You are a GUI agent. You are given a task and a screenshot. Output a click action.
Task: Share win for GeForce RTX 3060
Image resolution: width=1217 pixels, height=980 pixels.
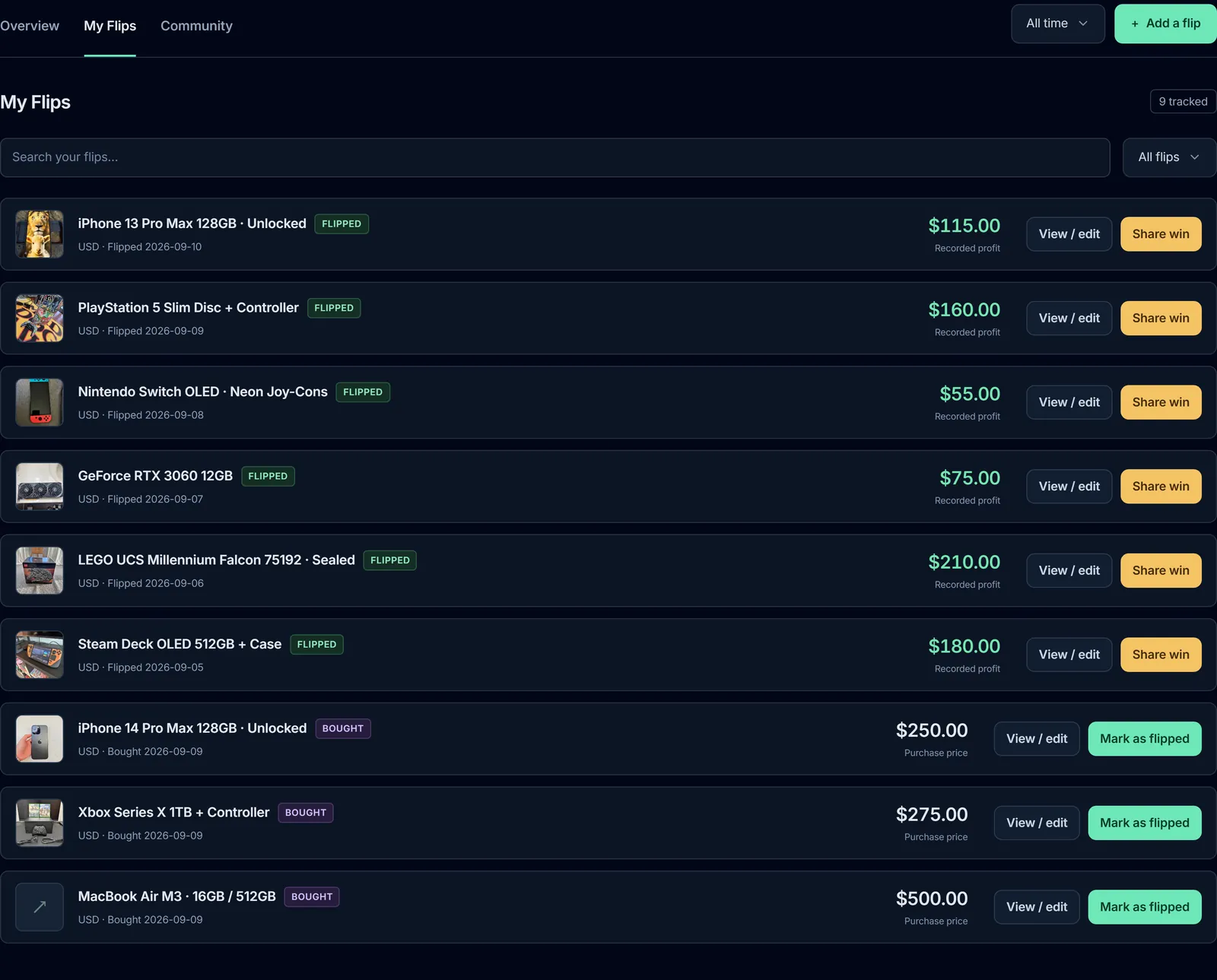(1161, 487)
